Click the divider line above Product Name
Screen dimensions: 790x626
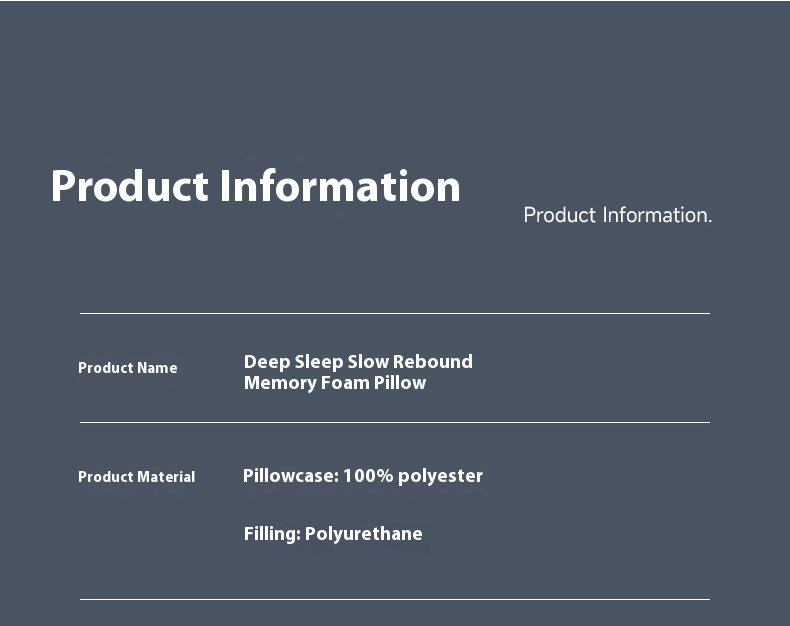tap(395, 314)
